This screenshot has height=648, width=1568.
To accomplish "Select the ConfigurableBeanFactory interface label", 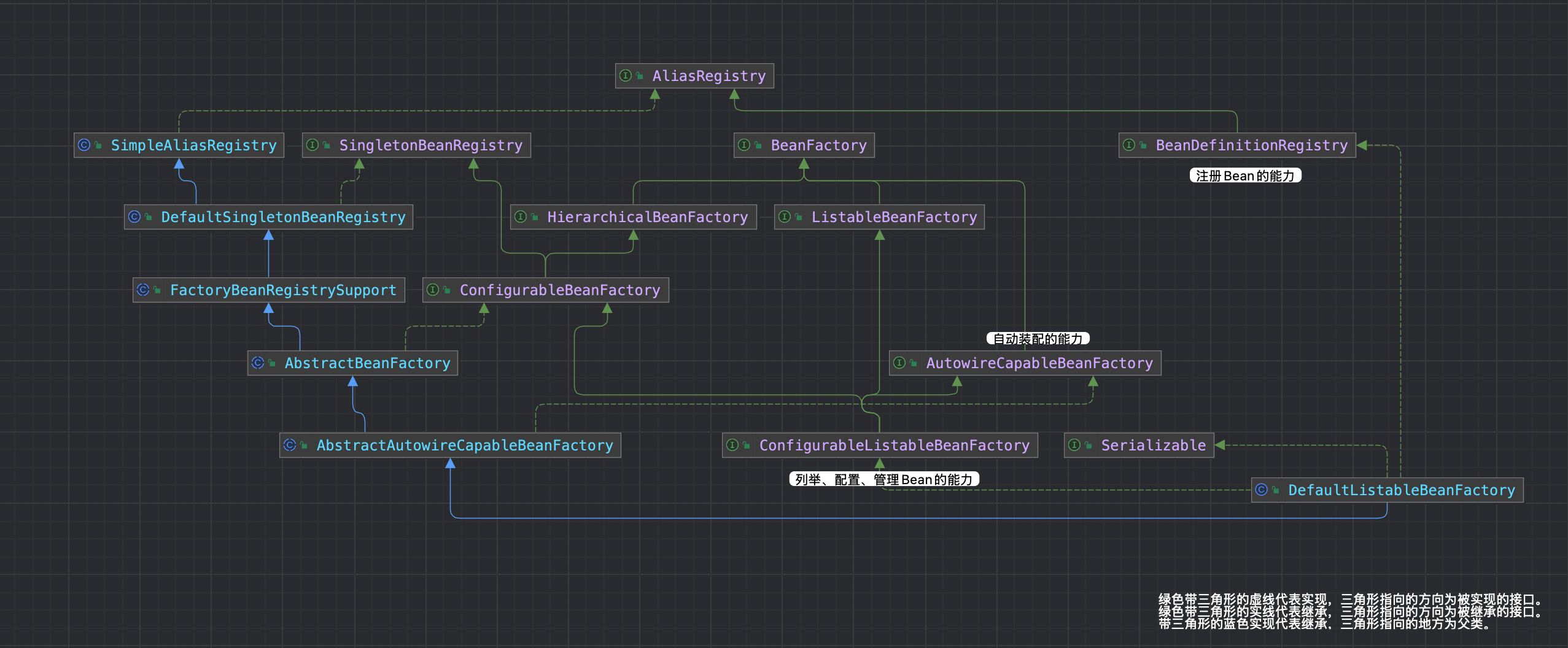I will click(560, 290).
